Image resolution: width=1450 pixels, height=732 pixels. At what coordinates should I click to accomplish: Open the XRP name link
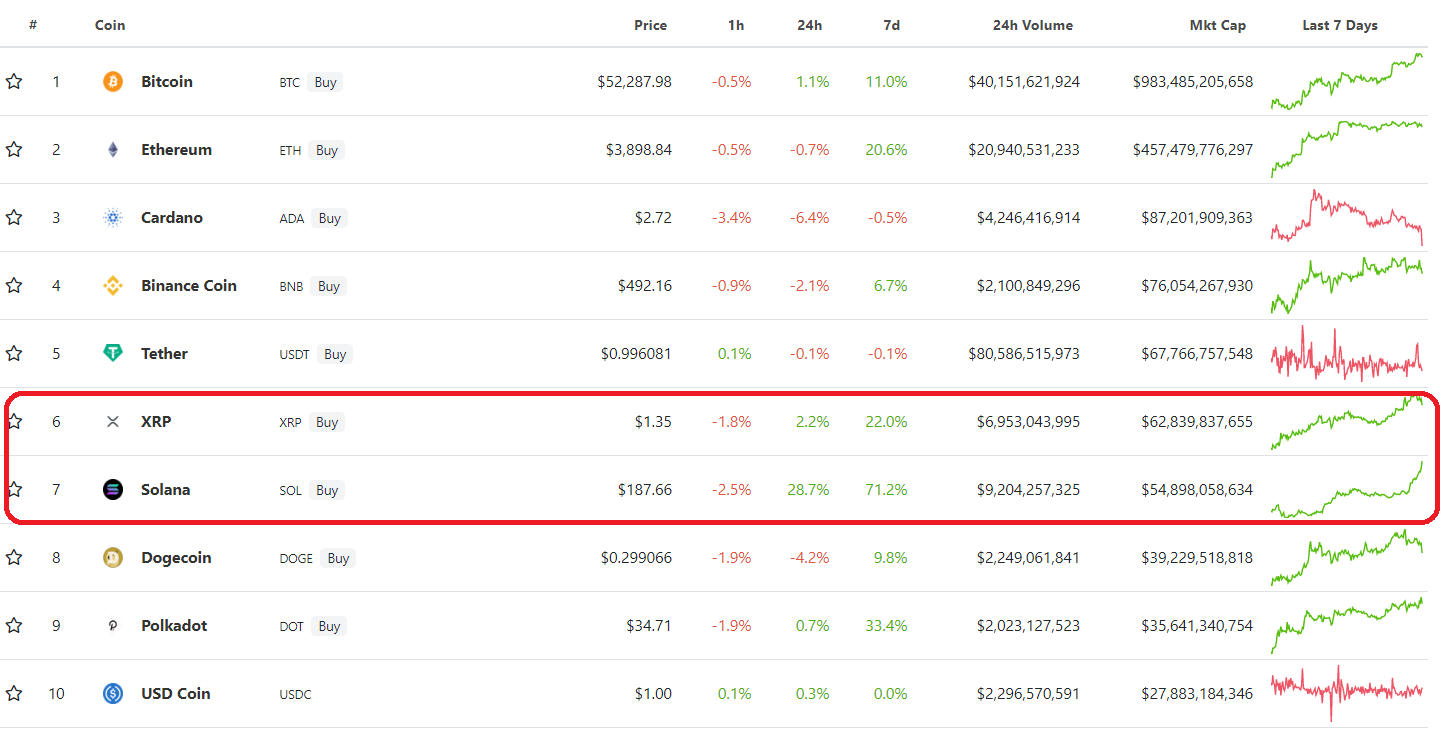click(156, 422)
